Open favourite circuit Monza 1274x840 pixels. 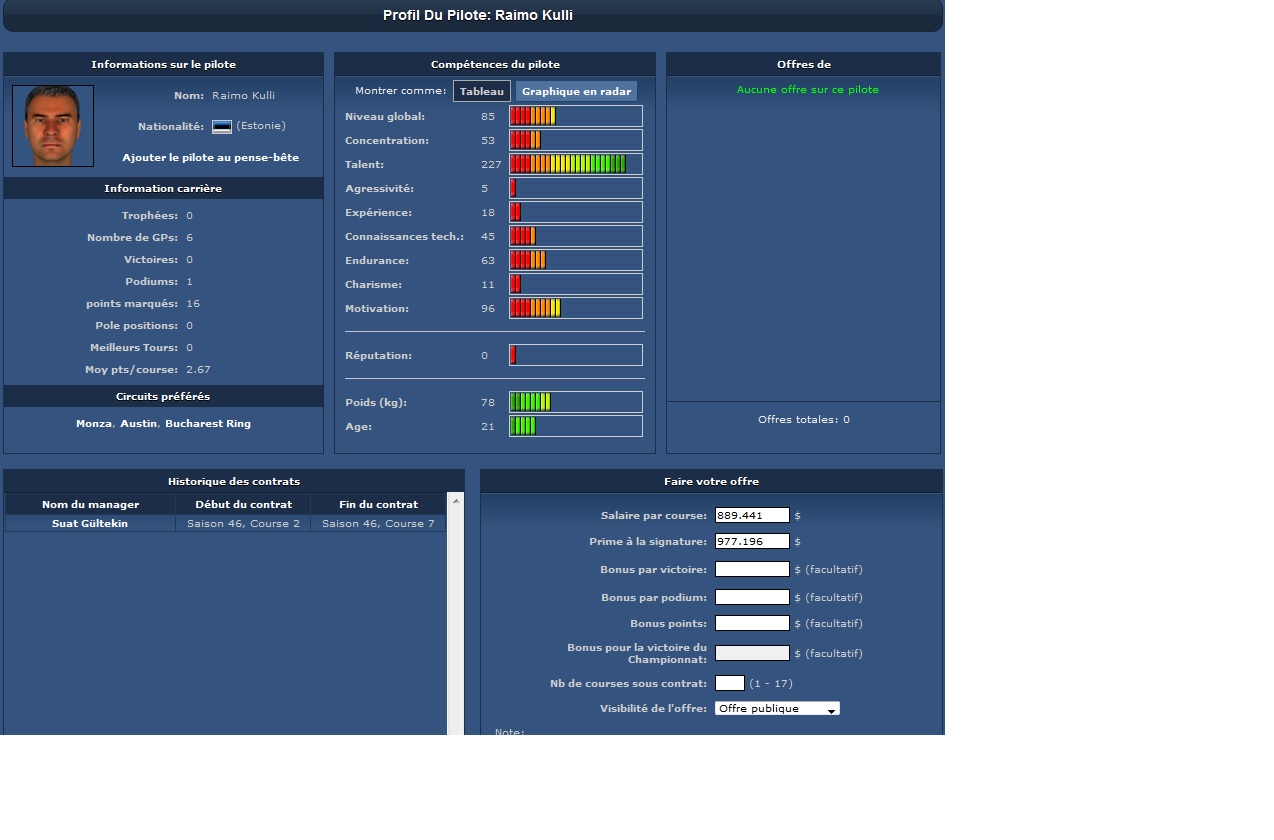94,424
